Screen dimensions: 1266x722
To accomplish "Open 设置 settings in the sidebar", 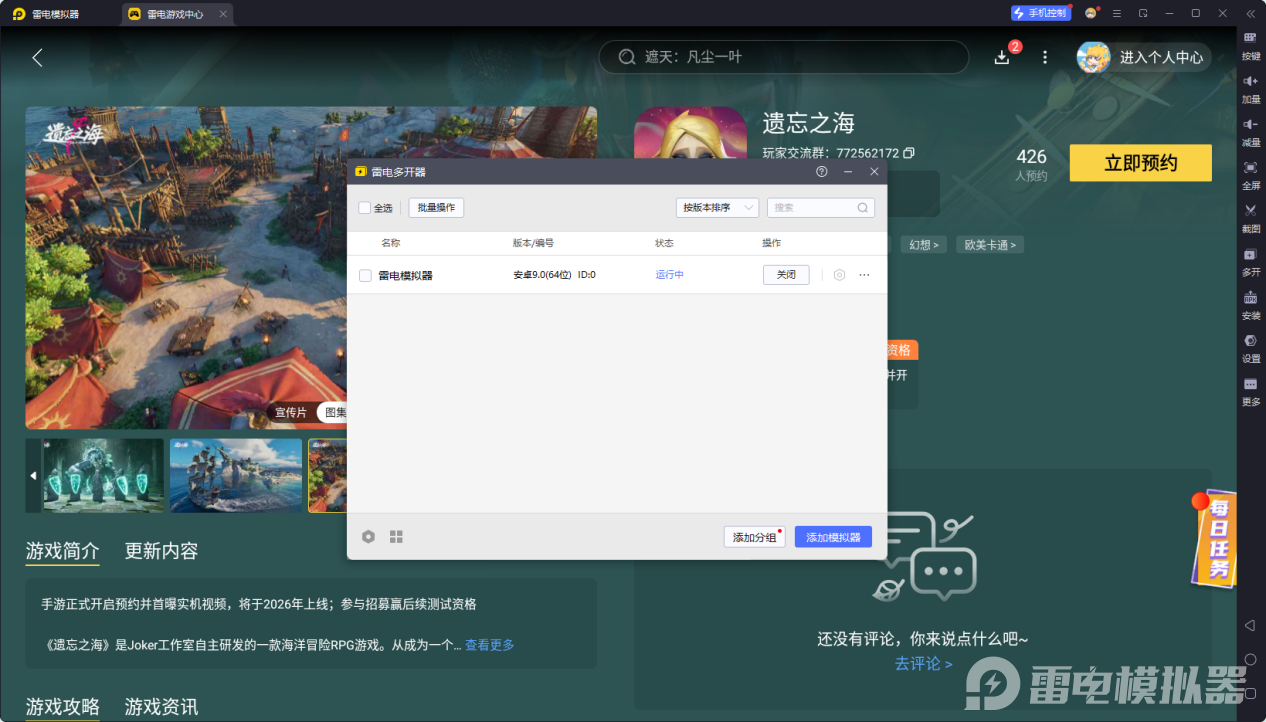I will pos(1250,347).
